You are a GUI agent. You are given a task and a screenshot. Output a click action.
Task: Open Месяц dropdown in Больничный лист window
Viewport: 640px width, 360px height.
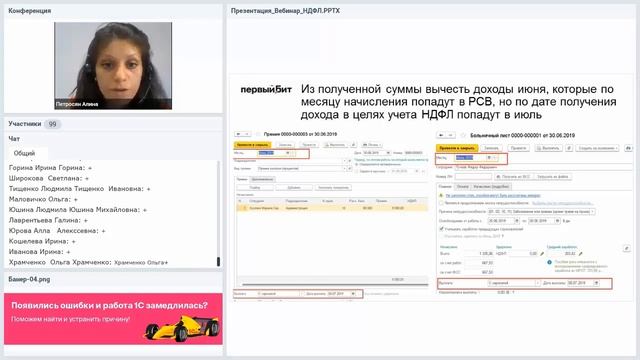point(489,158)
